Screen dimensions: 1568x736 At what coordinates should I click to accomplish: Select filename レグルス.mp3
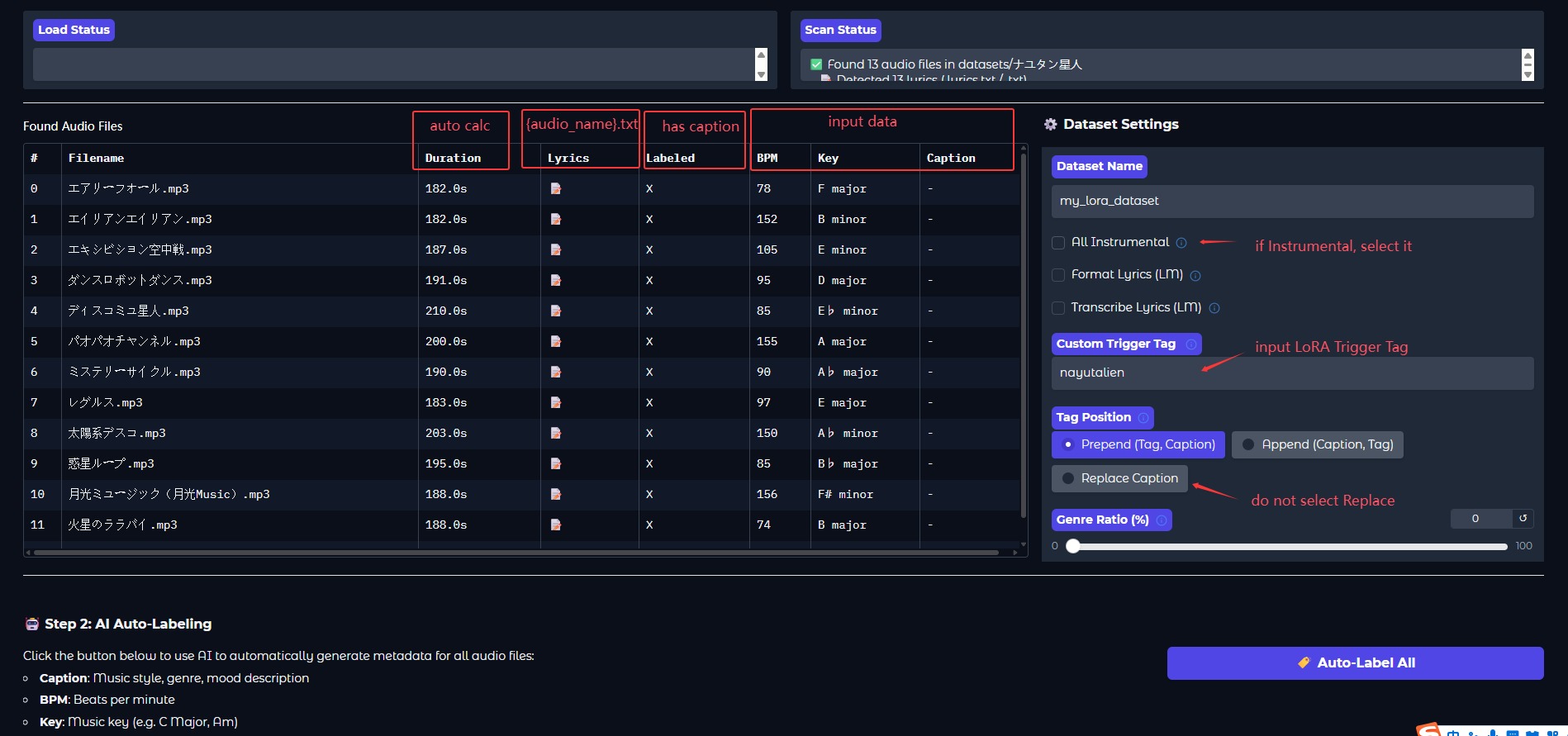[x=106, y=403]
